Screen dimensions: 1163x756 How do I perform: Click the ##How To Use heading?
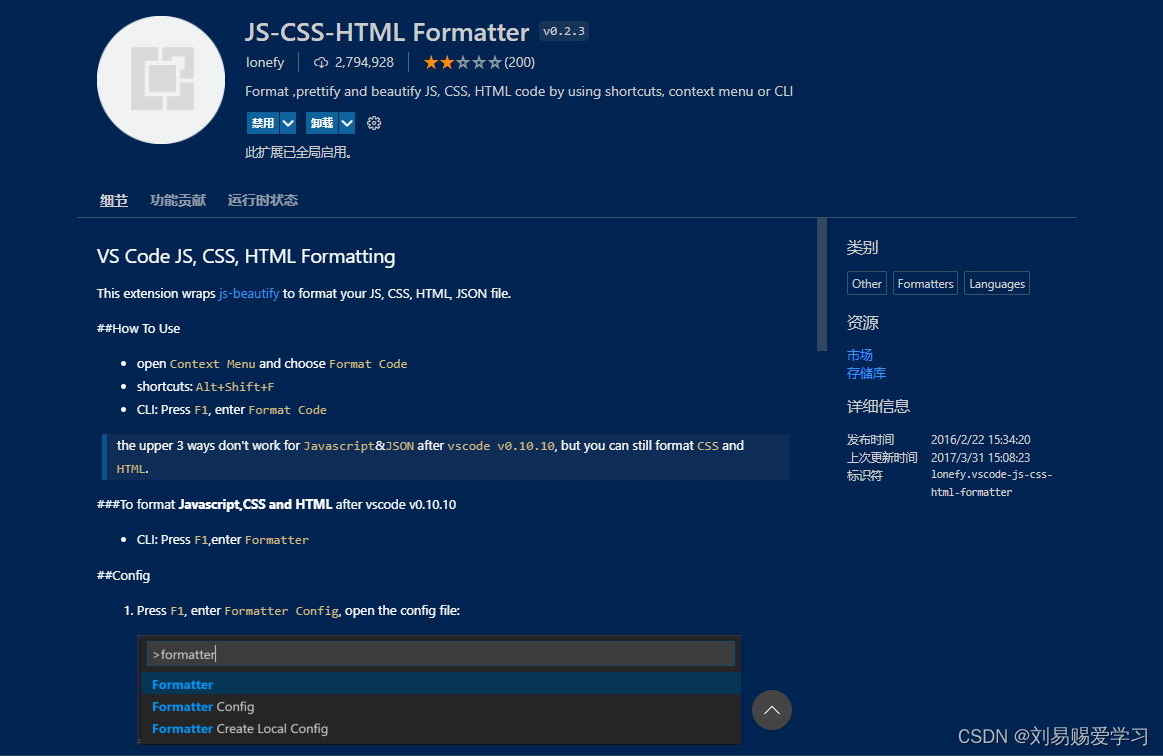138,329
